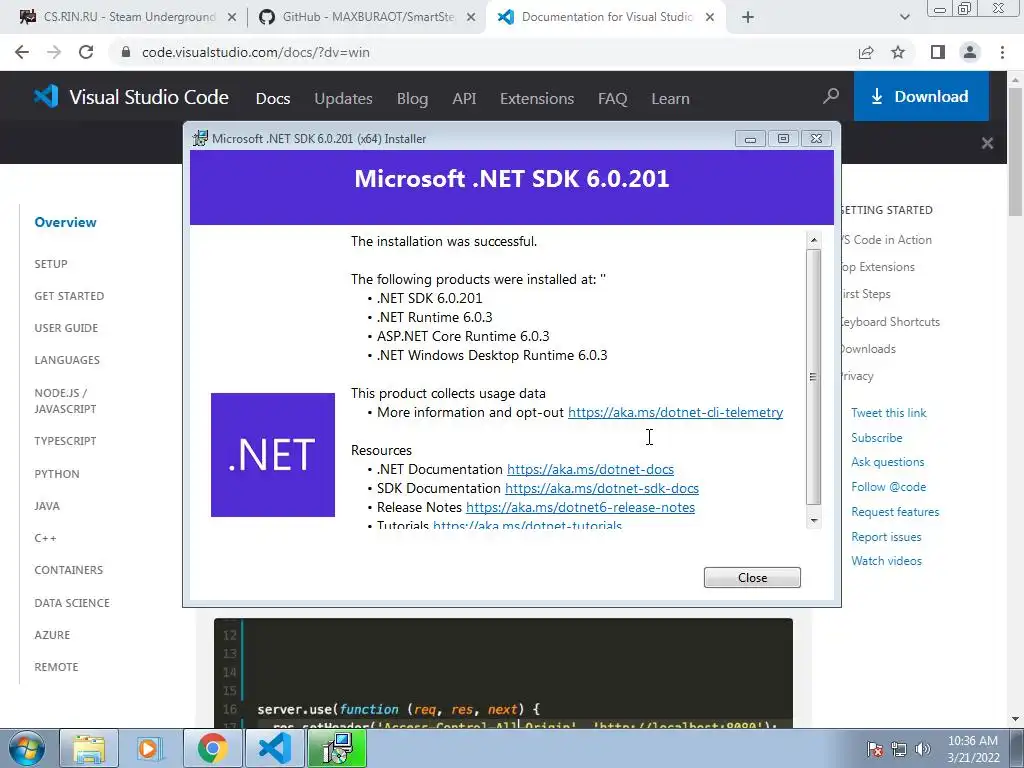Open Blog in site navigation
This screenshot has width=1024, height=768.
412,99
